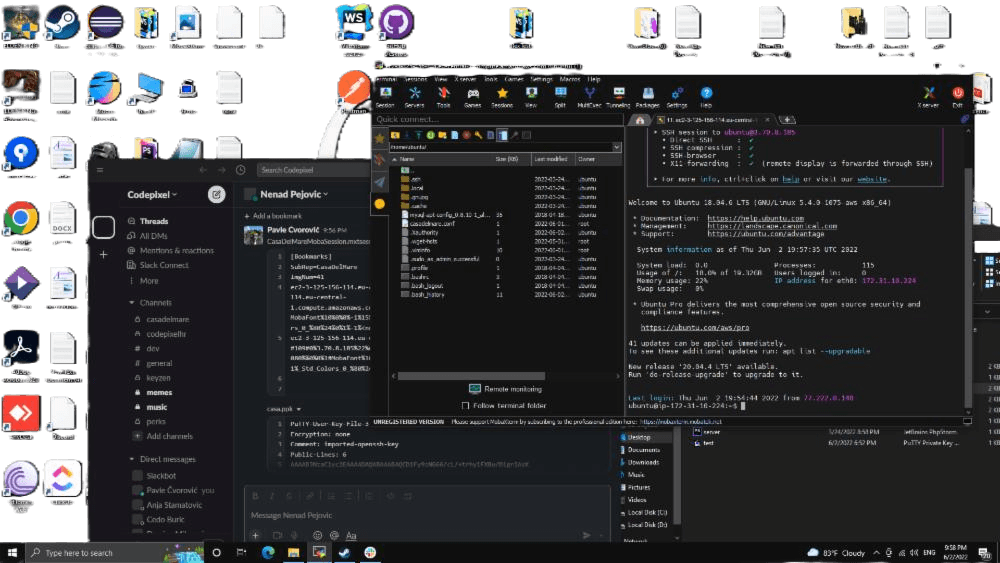
Task: Expand the remote path dropdown
Action: point(617,147)
